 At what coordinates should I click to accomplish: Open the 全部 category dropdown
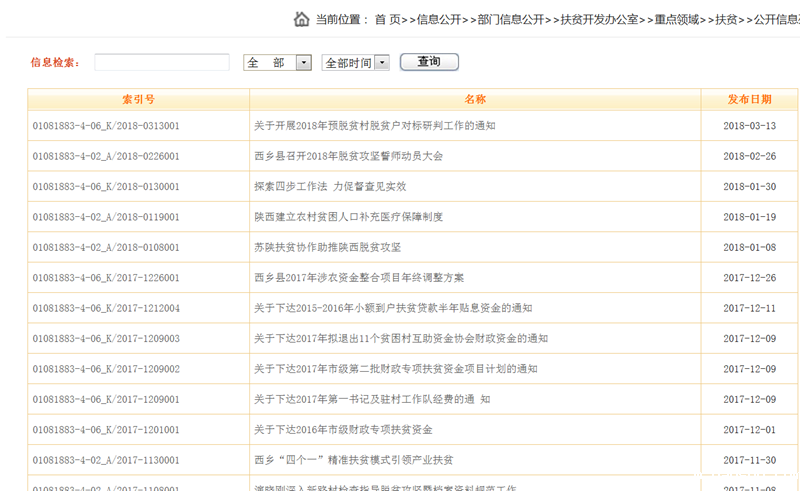coord(277,63)
